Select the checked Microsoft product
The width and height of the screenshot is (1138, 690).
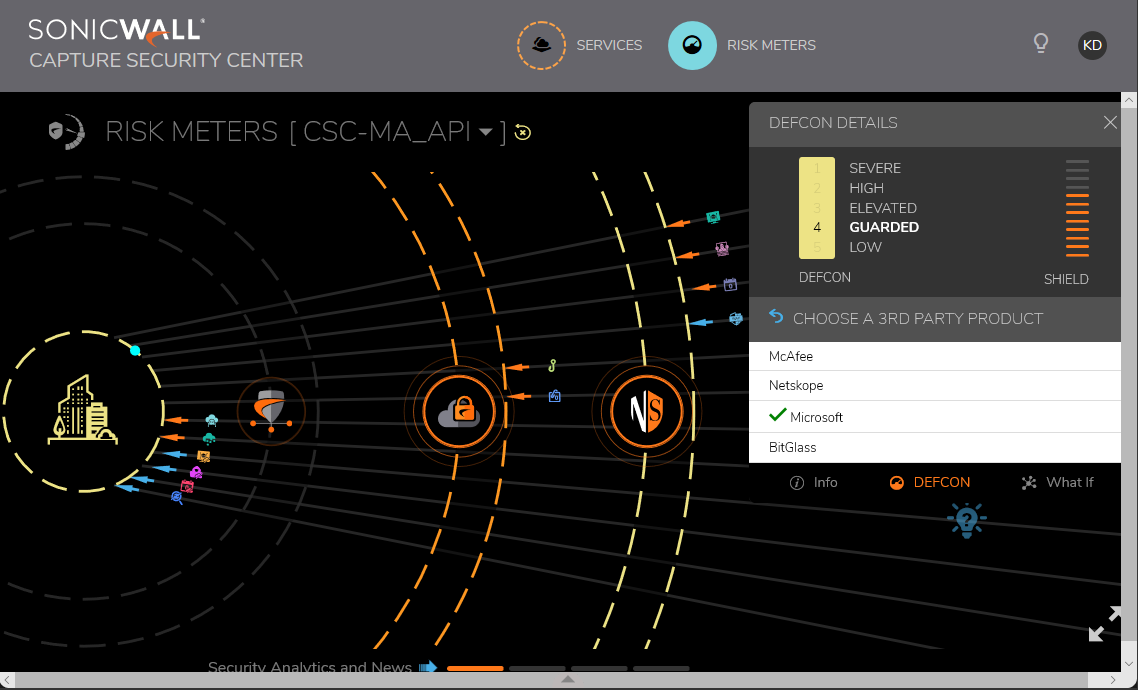935,417
